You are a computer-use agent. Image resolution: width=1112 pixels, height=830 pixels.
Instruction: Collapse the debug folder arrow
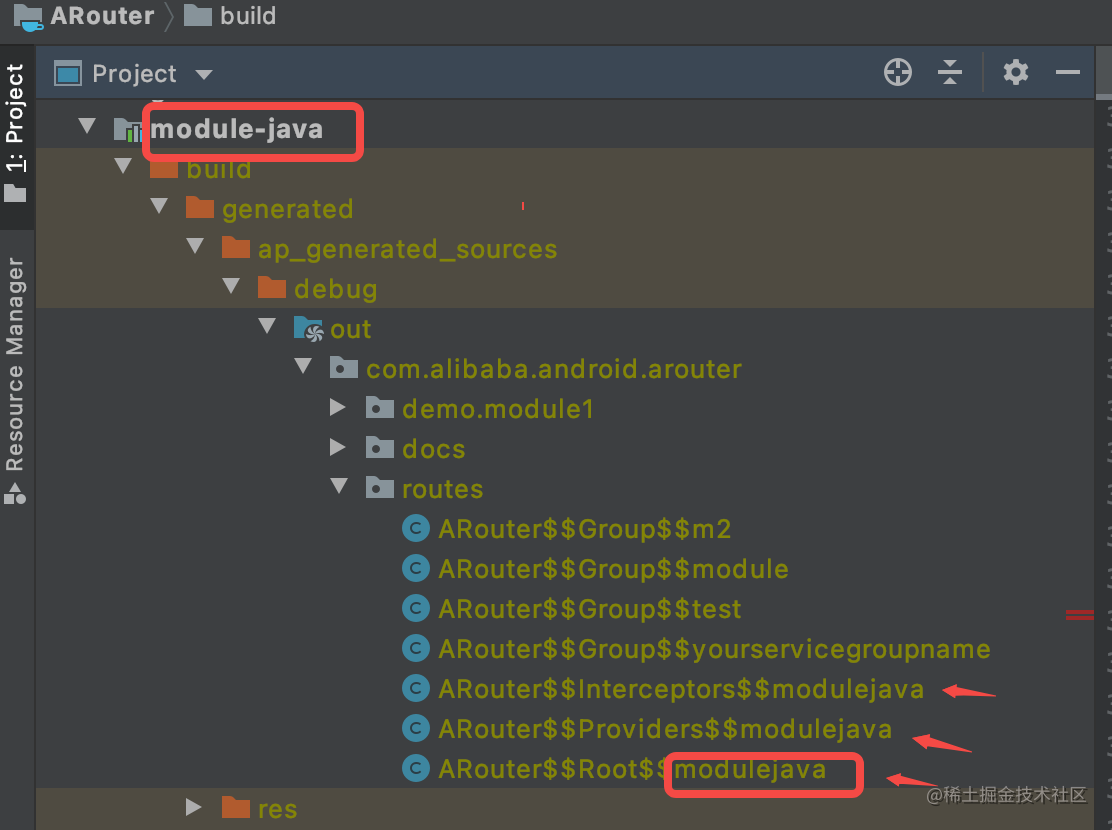[231, 286]
